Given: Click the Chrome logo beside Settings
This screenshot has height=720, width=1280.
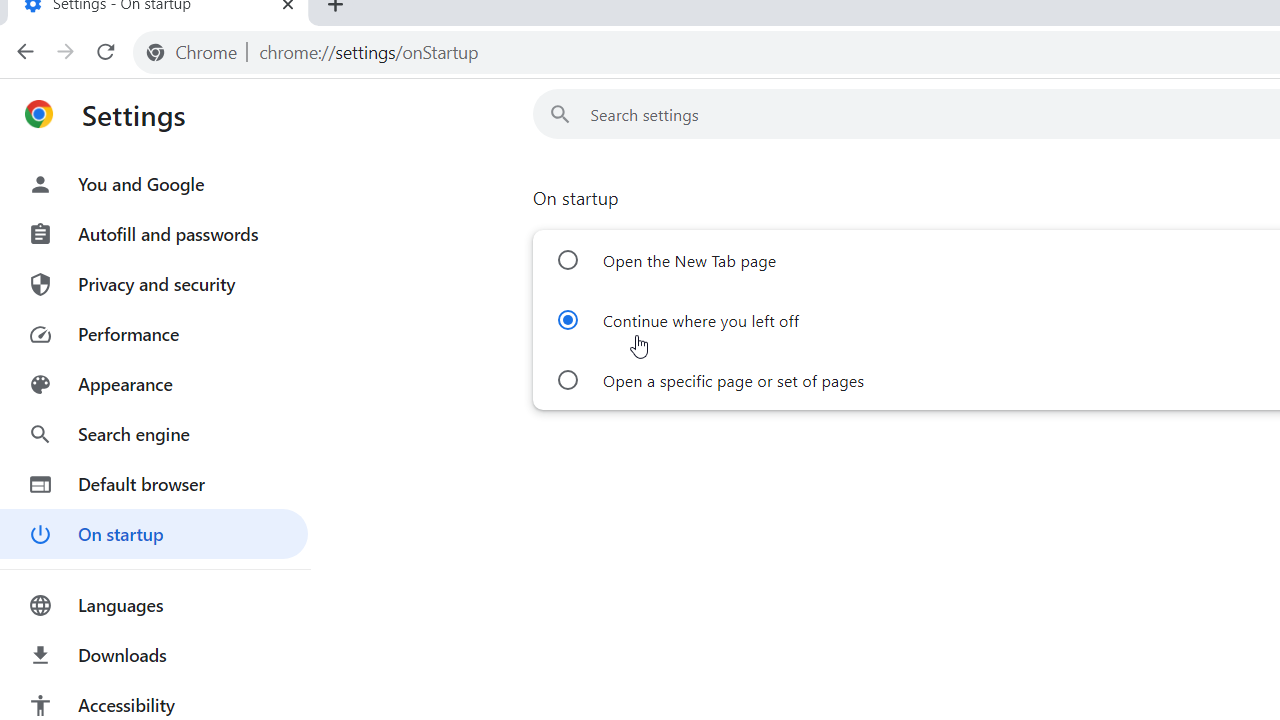Looking at the screenshot, I should 39,114.
